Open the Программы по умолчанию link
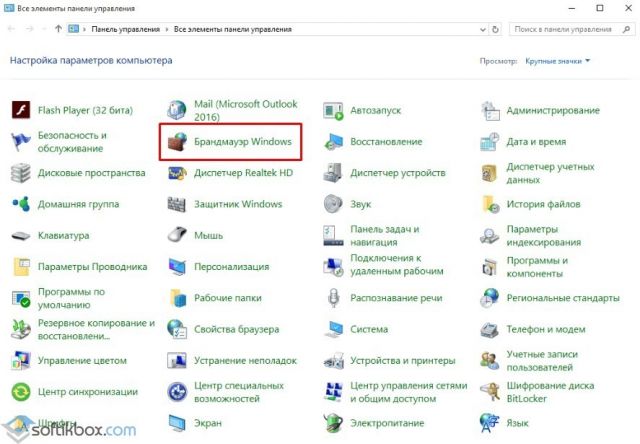Screen dimensions: 640x444 (x=71, y=298)
